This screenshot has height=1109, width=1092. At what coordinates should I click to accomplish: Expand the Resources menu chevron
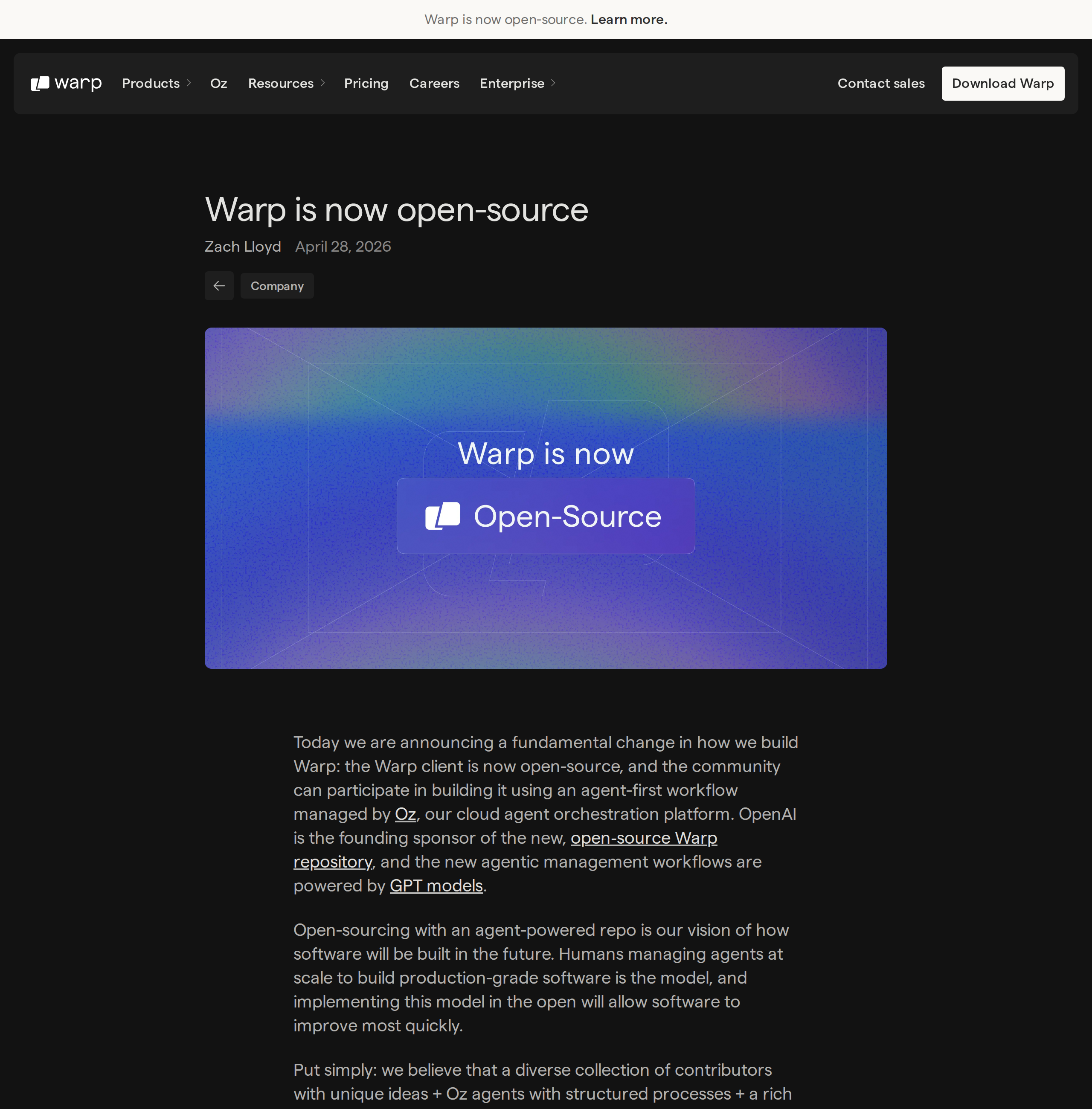pyautogui.click(x=323, y=83)
